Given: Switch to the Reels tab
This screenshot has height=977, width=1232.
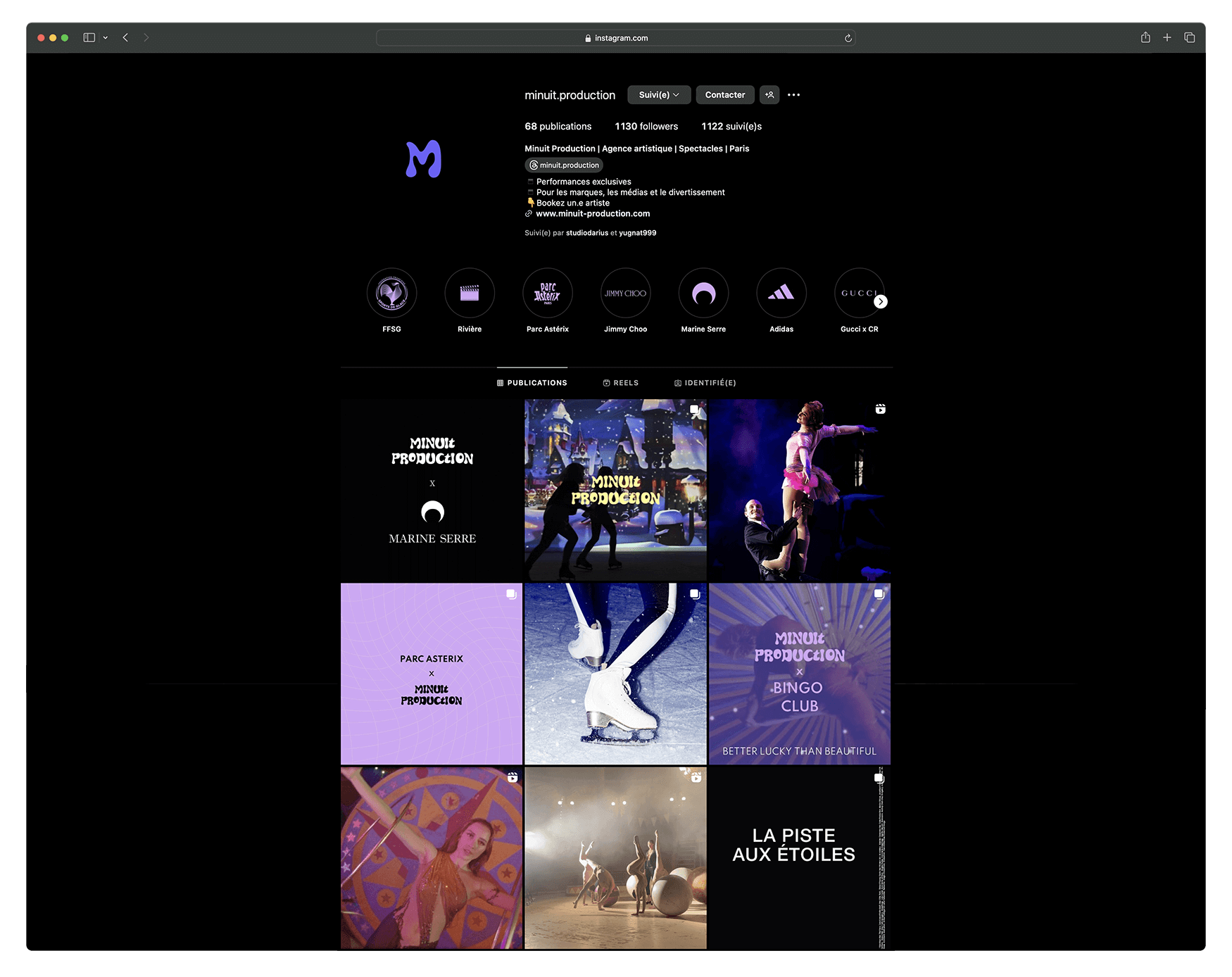Looking at the screenshot, I should 620,383.
